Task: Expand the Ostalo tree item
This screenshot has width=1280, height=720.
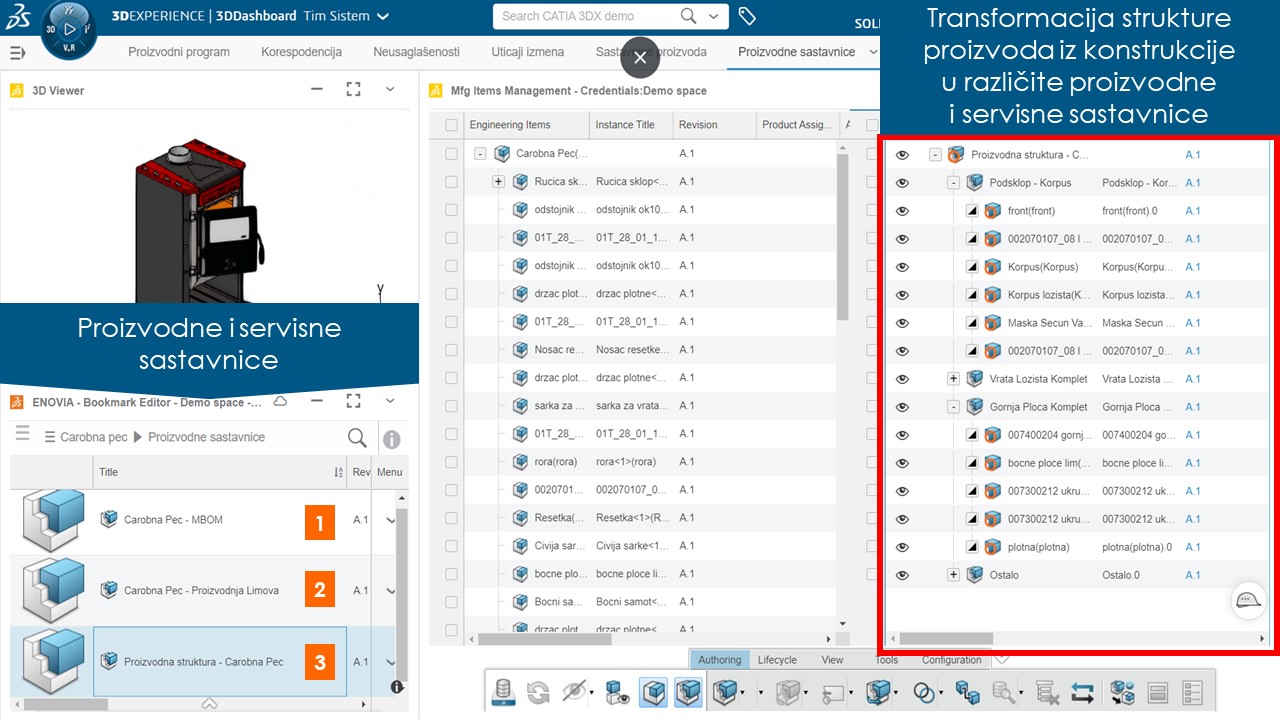Action: pos(953,575)
